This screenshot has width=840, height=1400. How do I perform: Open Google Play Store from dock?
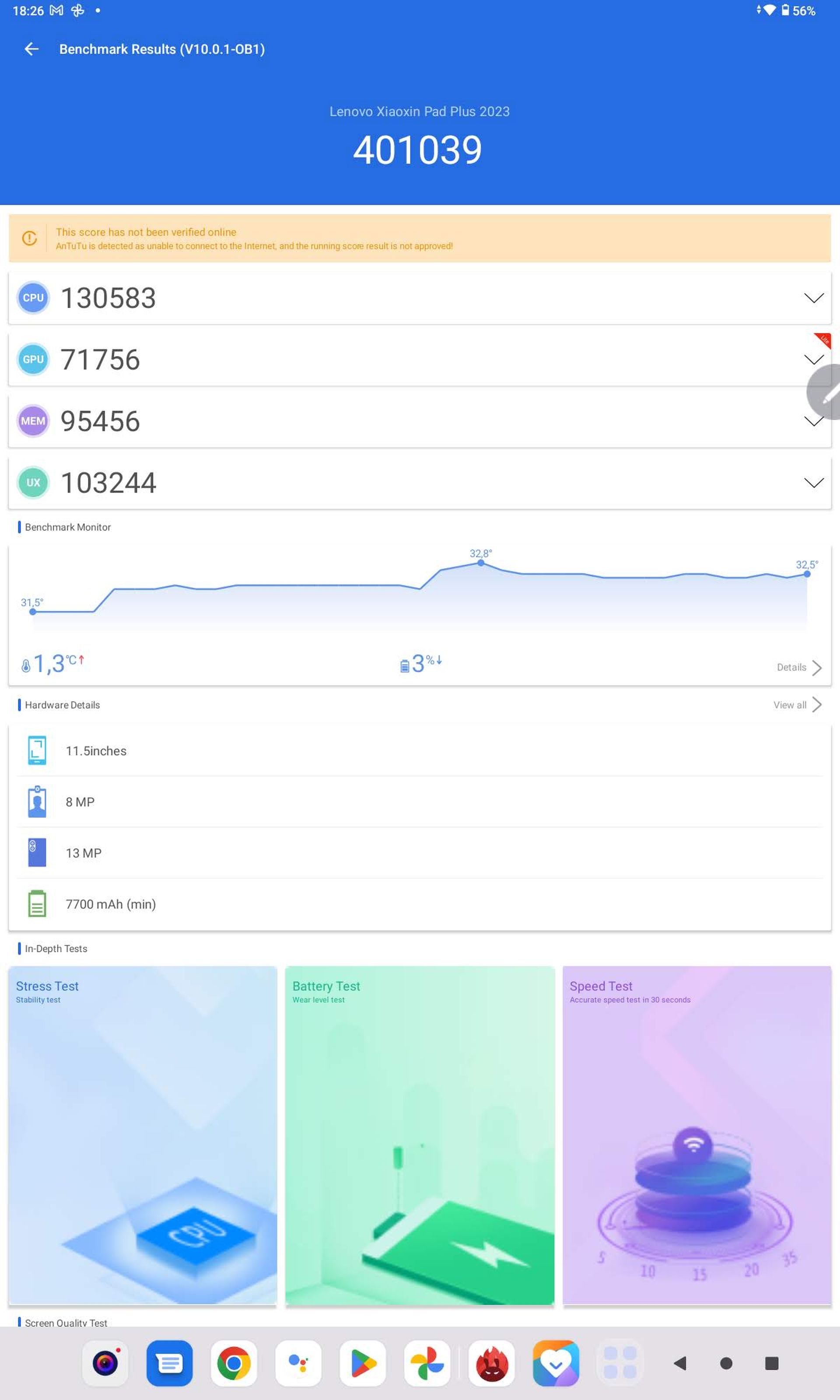pyautogui.click(x=363, y=1363)
